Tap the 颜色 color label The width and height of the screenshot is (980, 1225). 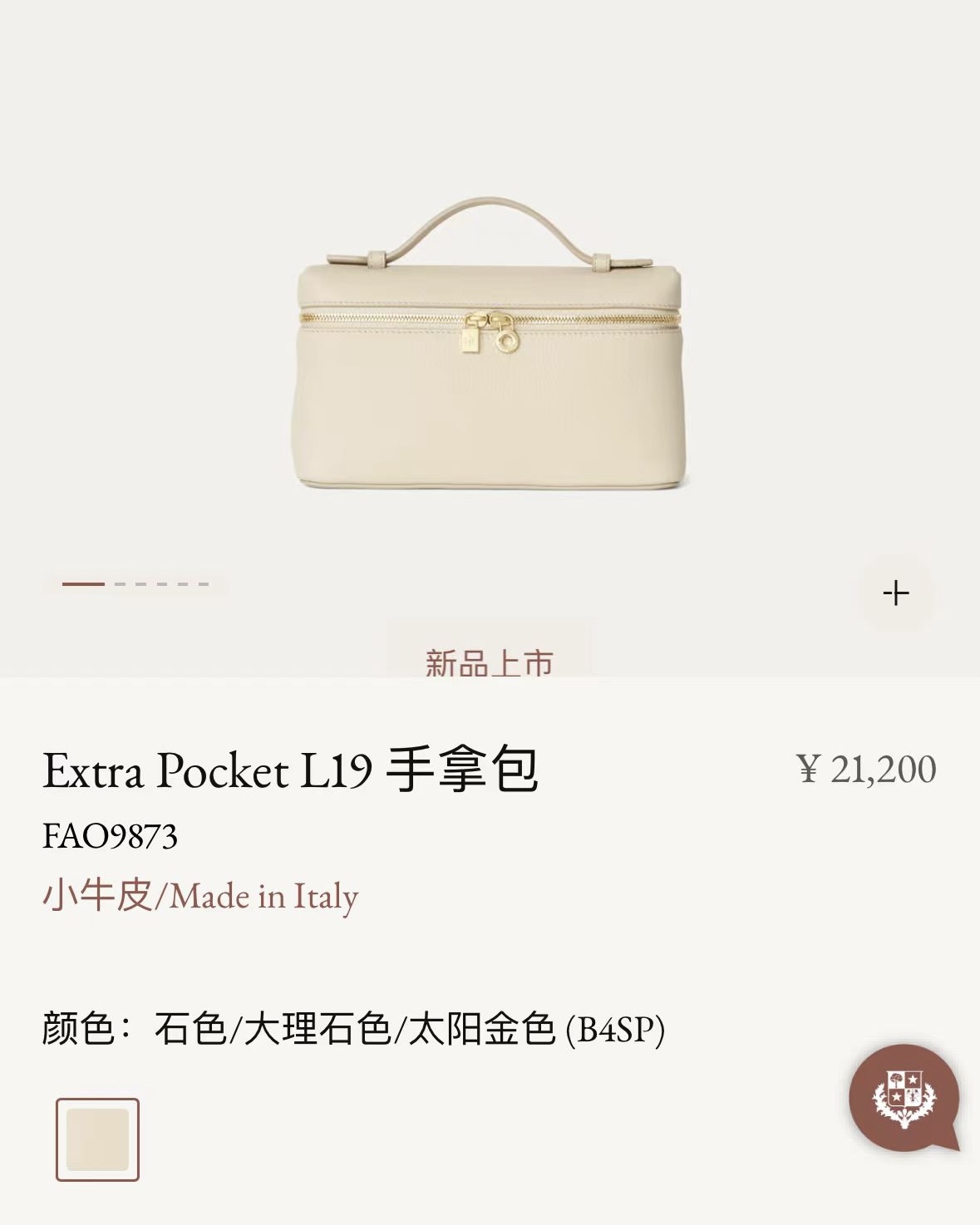click(x=78, y=1029)
